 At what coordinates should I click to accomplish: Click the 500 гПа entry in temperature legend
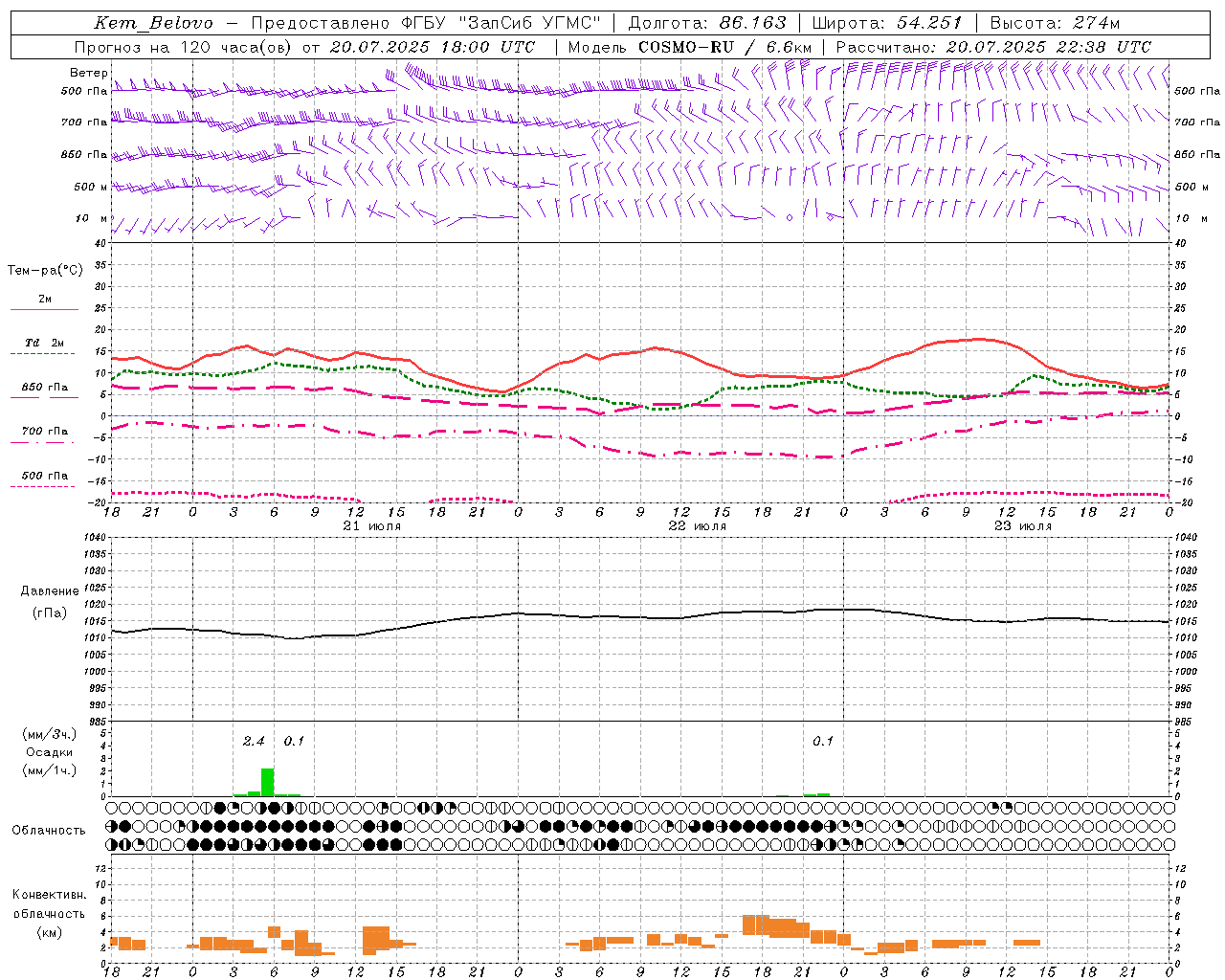coord(45,476)
